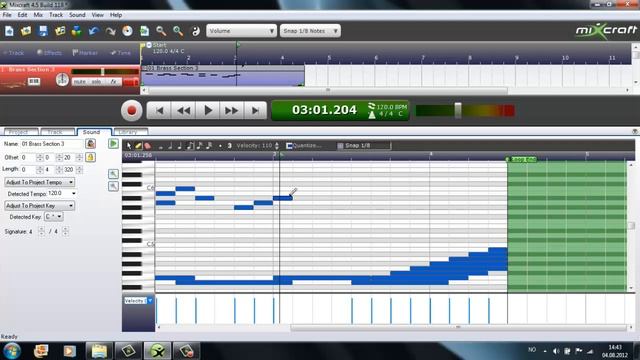Click the lower zoom magnifier beside piano keys
640x360 pixels.
point(113,186)
